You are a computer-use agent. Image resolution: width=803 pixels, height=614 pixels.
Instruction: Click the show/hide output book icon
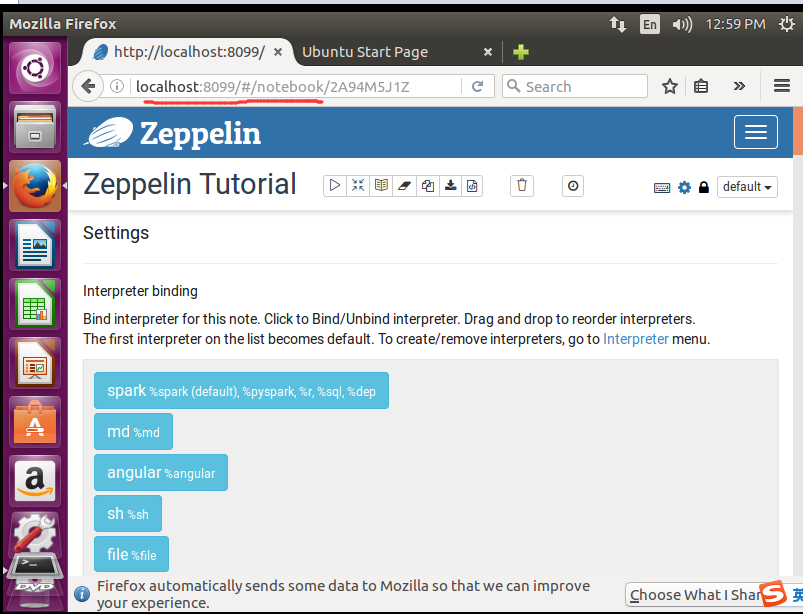point(381,185)
